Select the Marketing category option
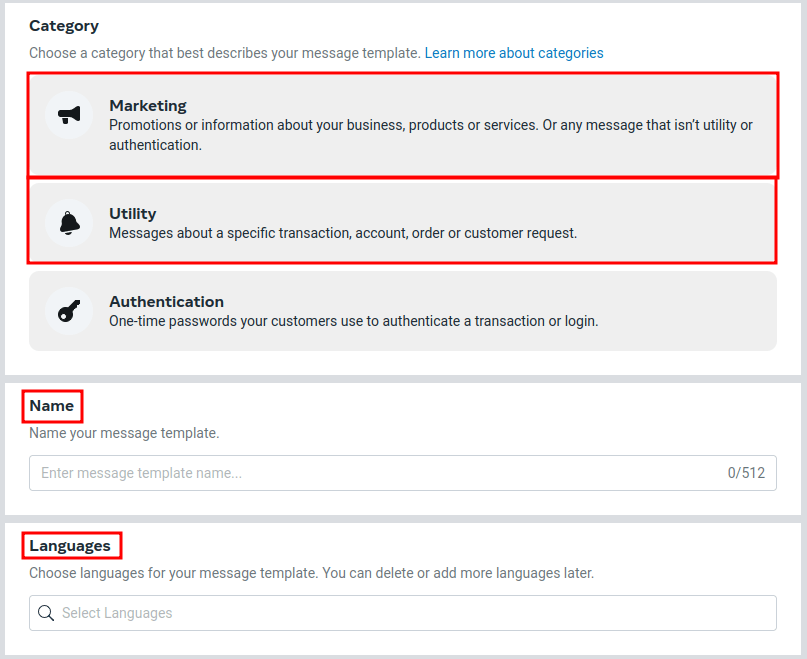This screenshot has height=659, width=807. click(400, 124)
